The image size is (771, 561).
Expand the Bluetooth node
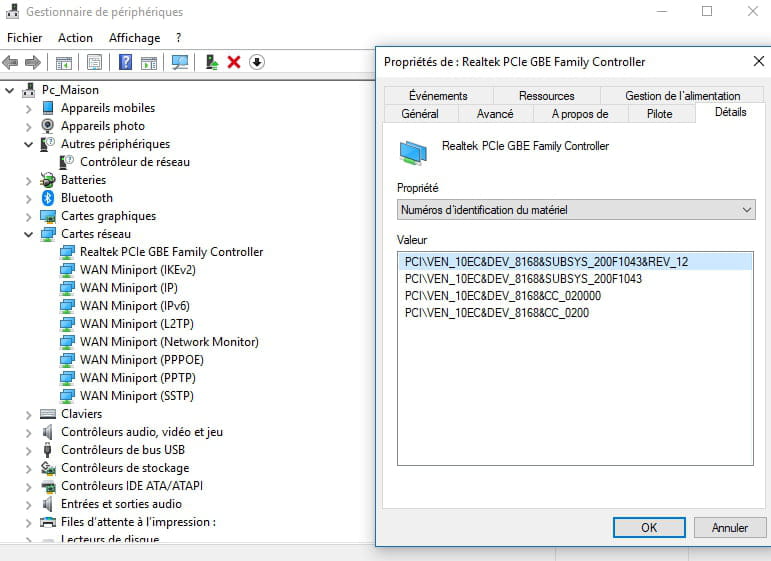click(x=29, y=199)
